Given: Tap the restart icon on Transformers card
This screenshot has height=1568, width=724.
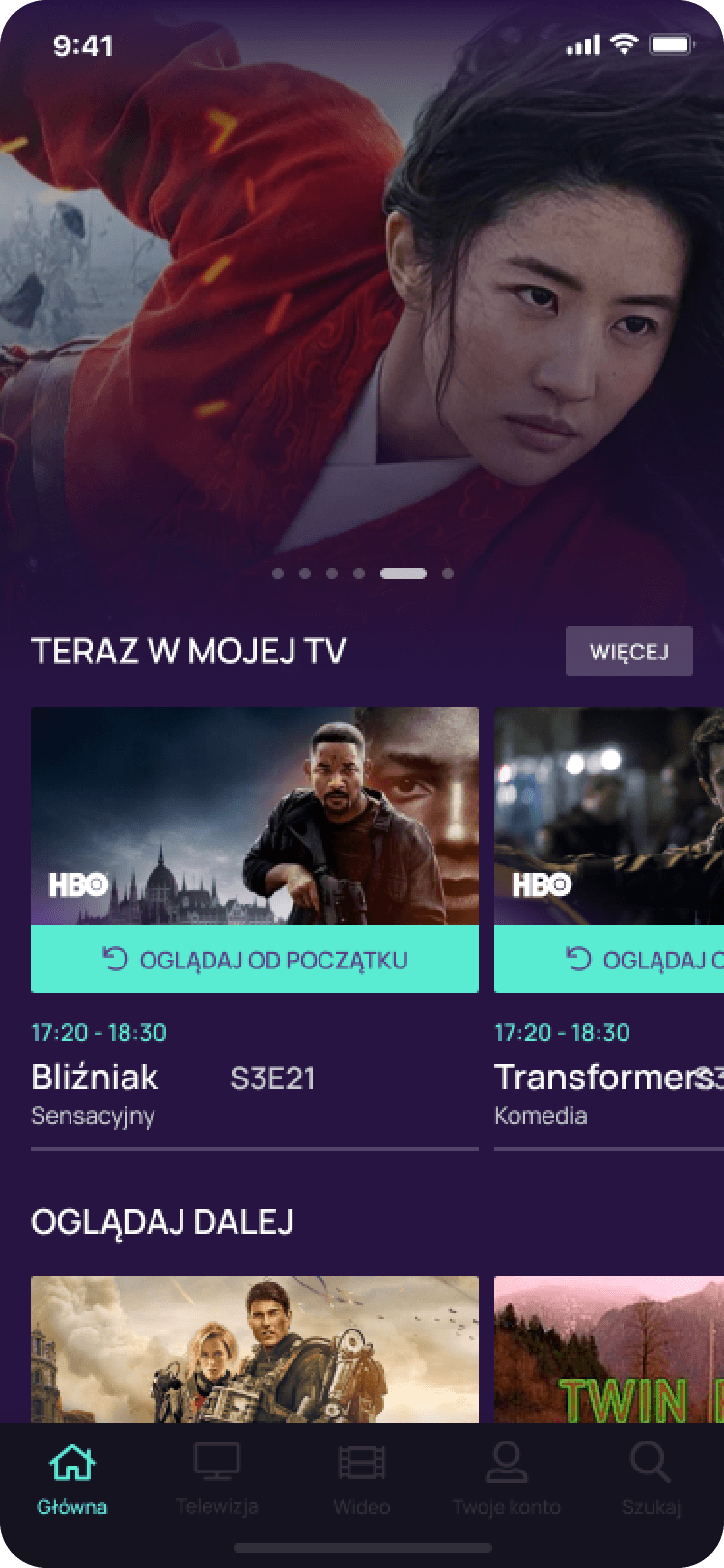Looking at the screenshot, I should coord(578,959).
